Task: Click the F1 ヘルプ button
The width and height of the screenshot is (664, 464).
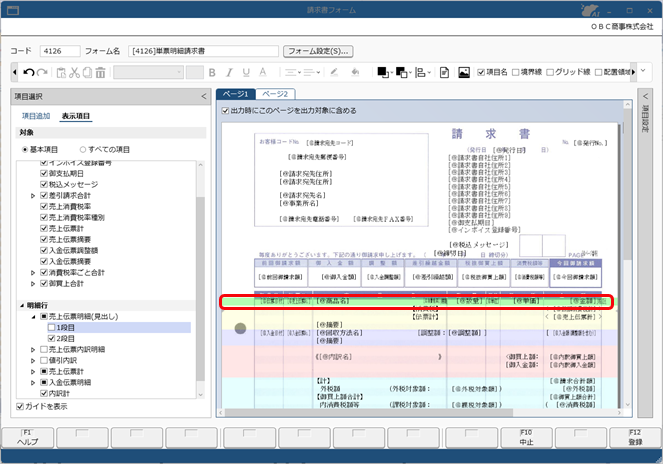Action: click(x=28, y=437)
